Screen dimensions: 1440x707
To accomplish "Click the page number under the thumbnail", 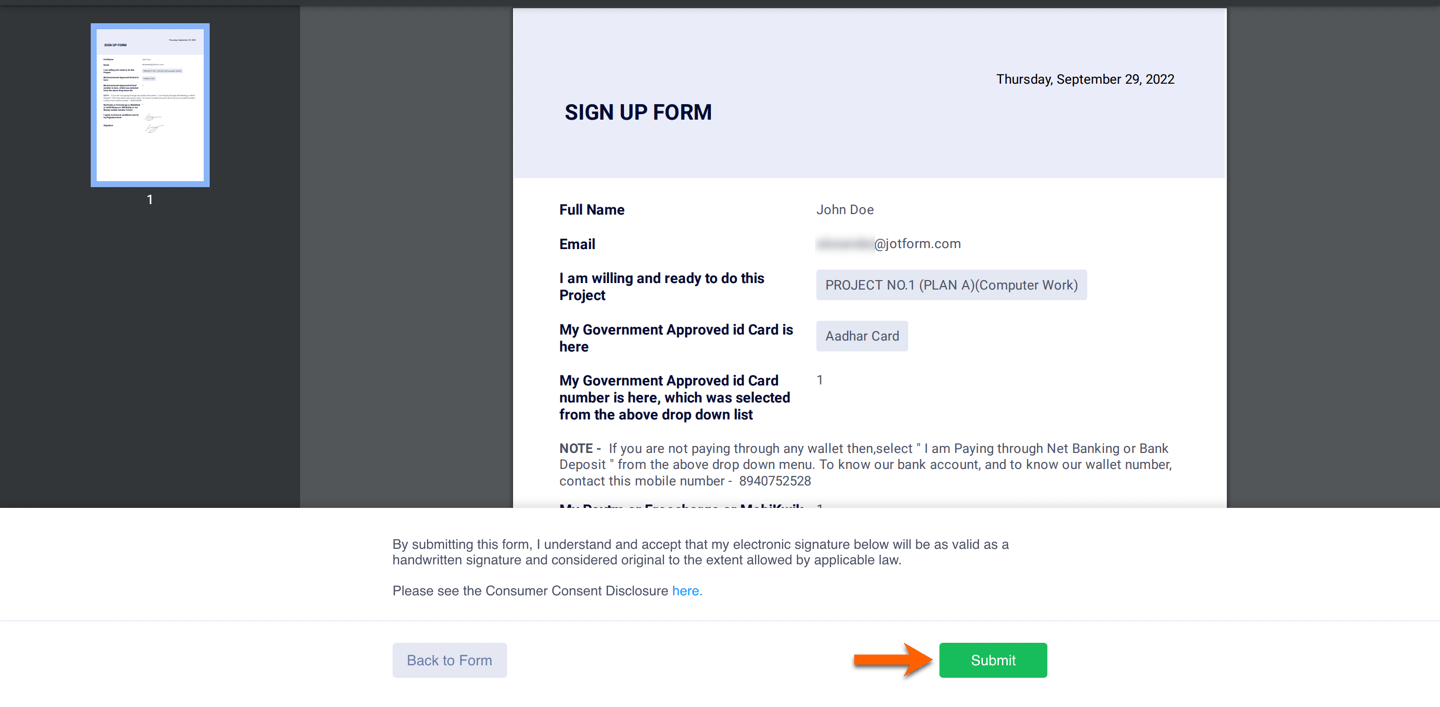I will point(150,200).
